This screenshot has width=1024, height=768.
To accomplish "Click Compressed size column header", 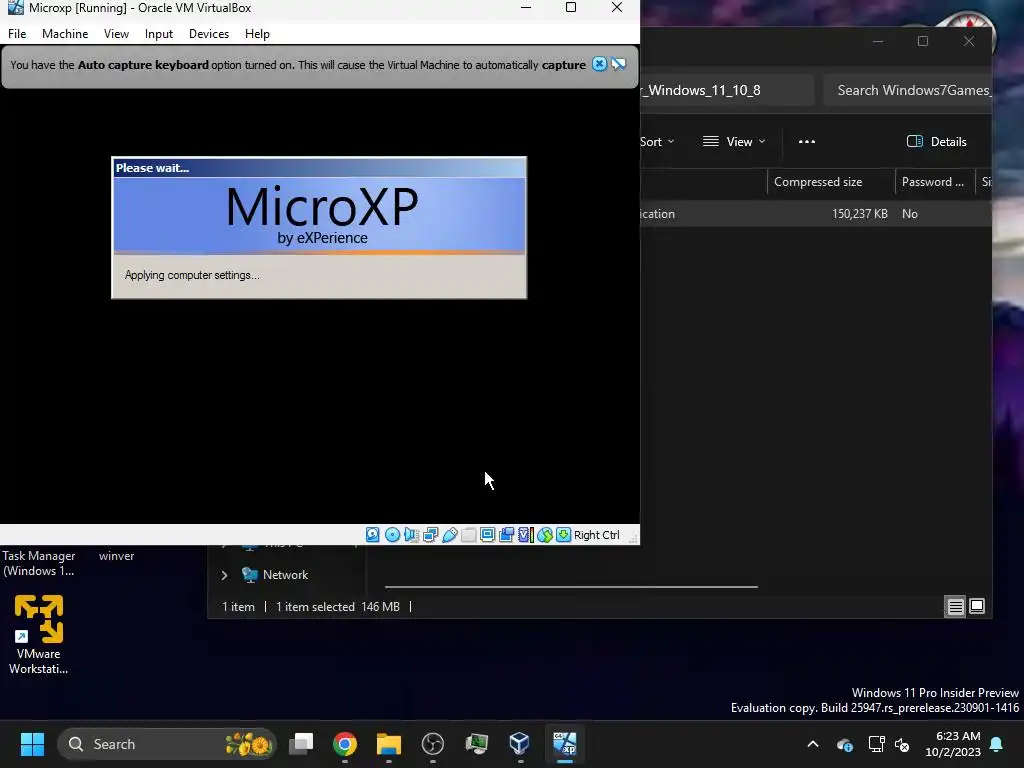I will [831, 182].
